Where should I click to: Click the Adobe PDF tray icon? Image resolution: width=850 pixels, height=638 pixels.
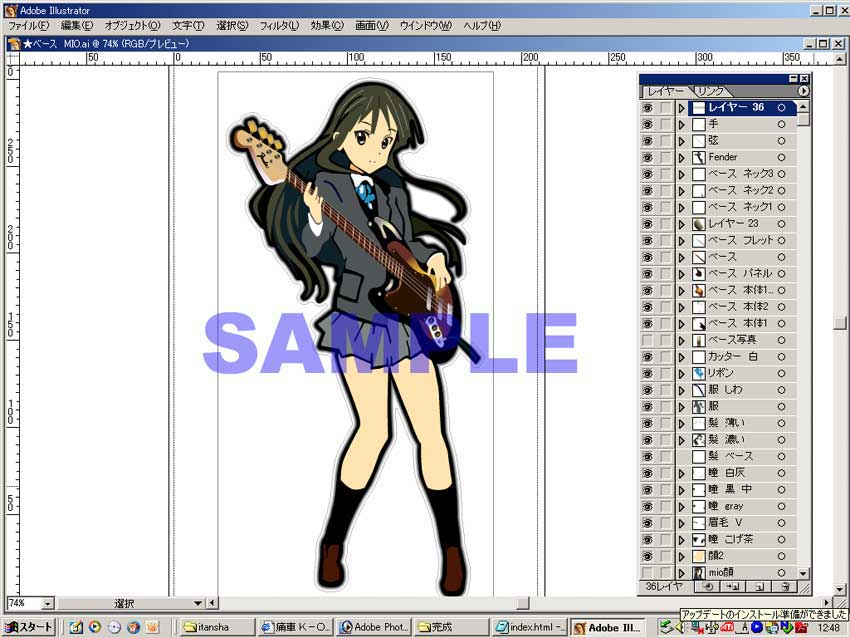pyautogui.click(x=802, y=628)
